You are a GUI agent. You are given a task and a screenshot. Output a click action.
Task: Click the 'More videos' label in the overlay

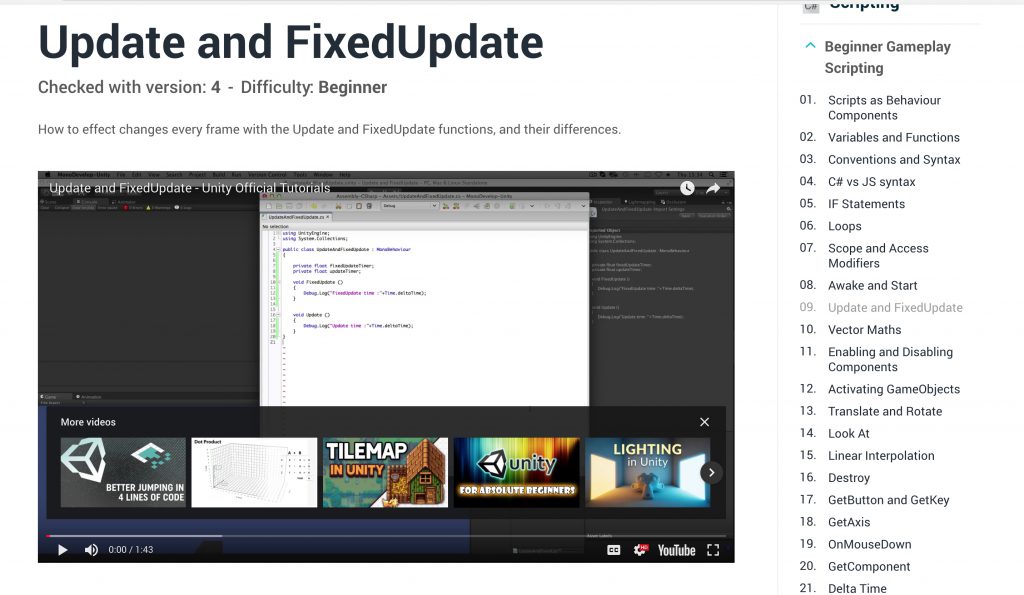coord(88,422)
